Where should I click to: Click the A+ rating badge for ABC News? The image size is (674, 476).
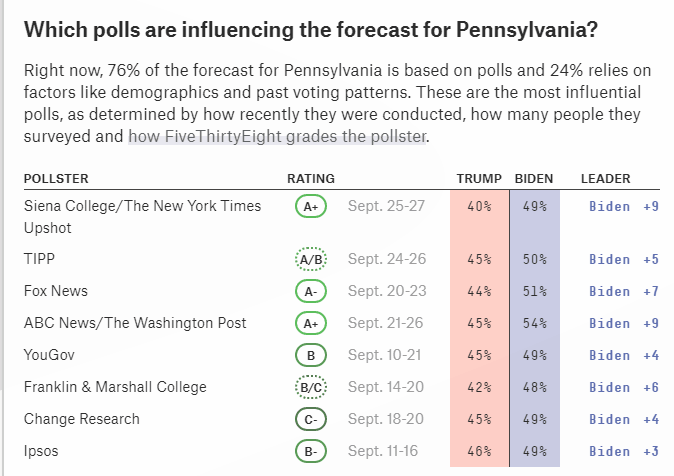click(x=311, y=323)
